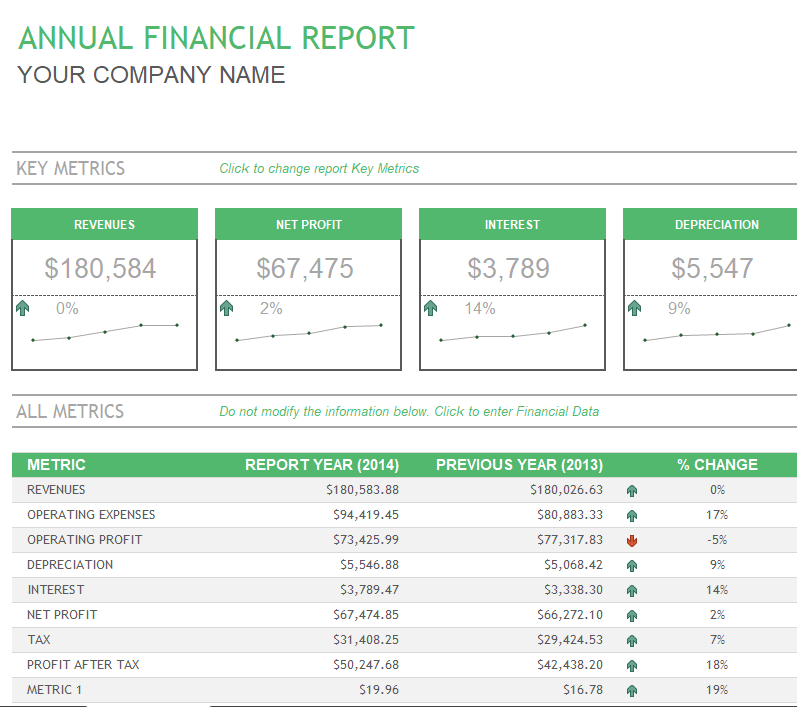Click the 'YOUR COMPANY NAME' text
This screenshot has height=707, width=797.
152,75
